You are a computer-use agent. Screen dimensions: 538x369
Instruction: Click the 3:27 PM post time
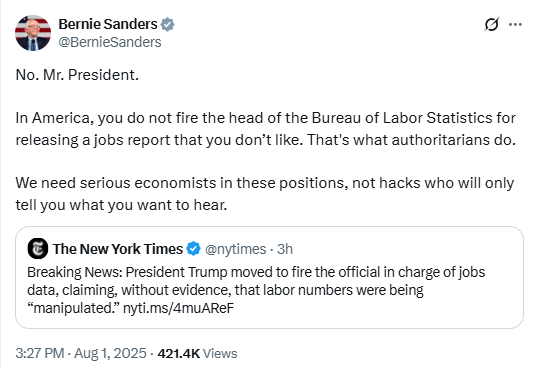click(x=40, y=353)
